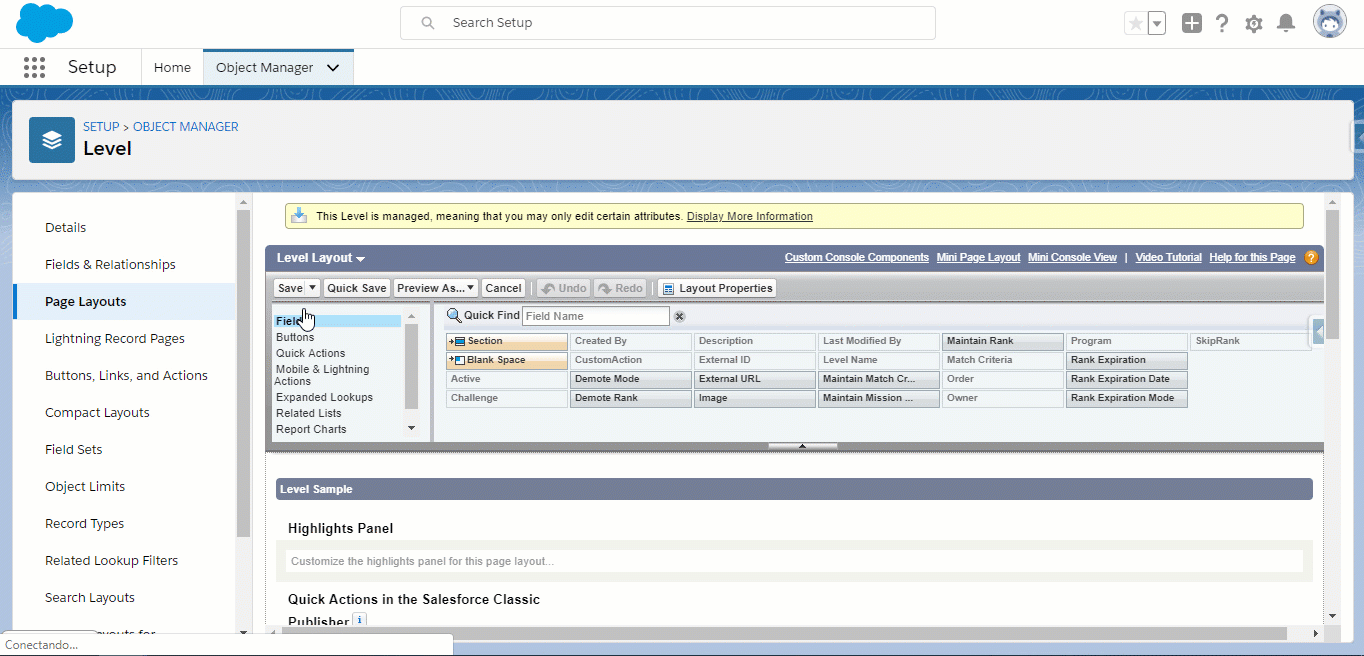This screenshot has height=656, width=1364.
Task: Select the Section palette item
Action: 507,341
